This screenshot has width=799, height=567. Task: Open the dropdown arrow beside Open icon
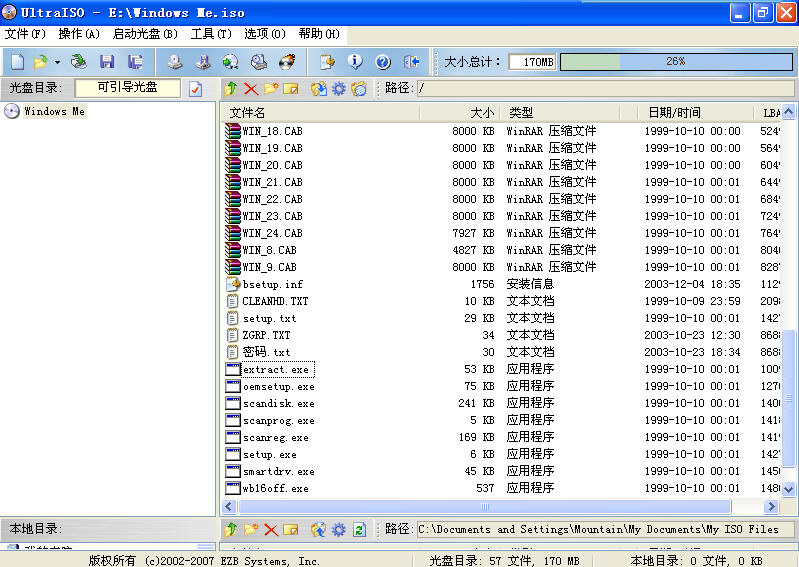(57, 62)
